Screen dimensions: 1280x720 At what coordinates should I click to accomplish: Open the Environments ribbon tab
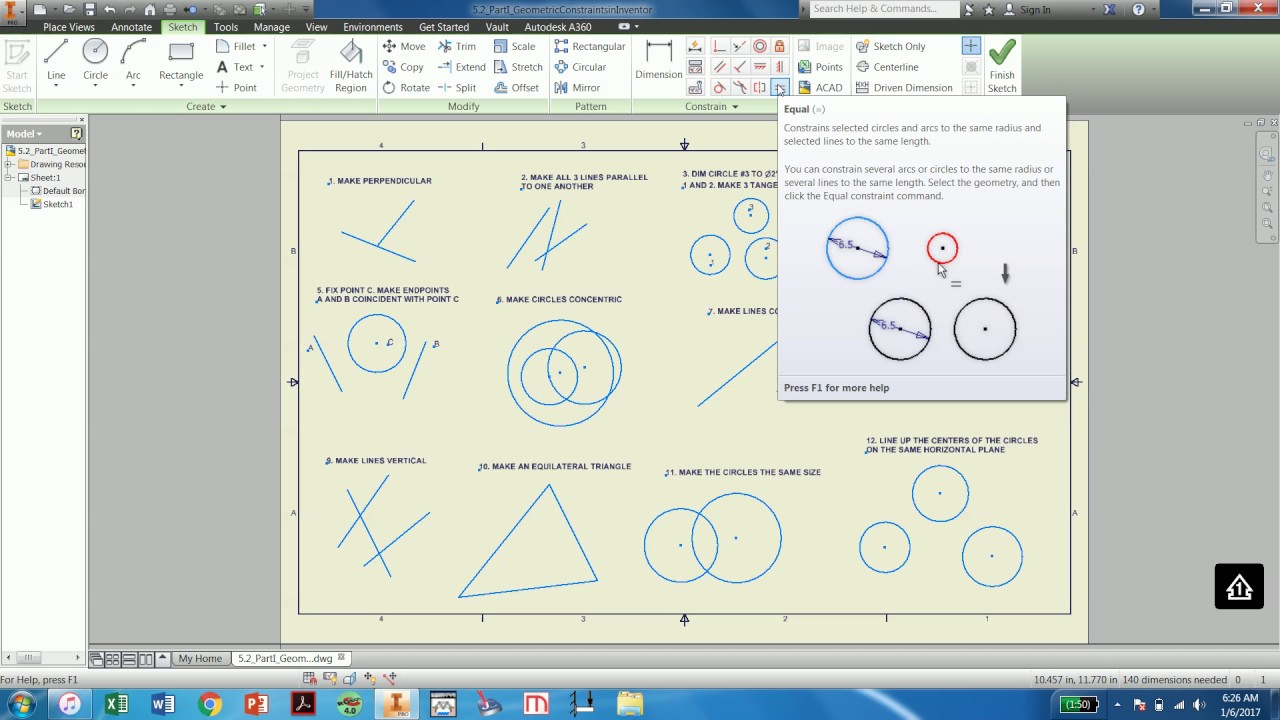(x=373, y=27)
